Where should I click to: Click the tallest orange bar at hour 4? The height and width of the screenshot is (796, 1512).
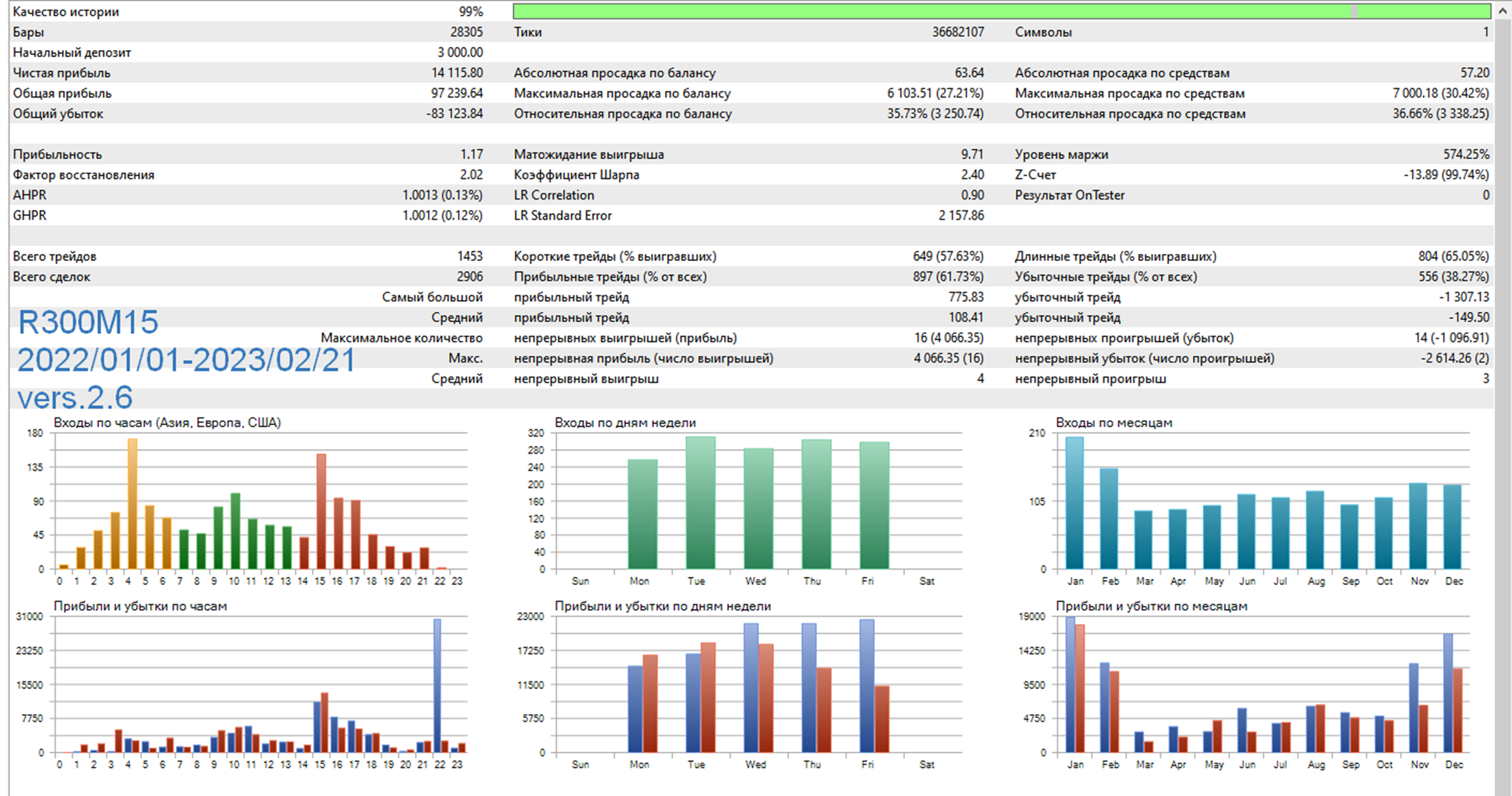click(x=132, y=504)
